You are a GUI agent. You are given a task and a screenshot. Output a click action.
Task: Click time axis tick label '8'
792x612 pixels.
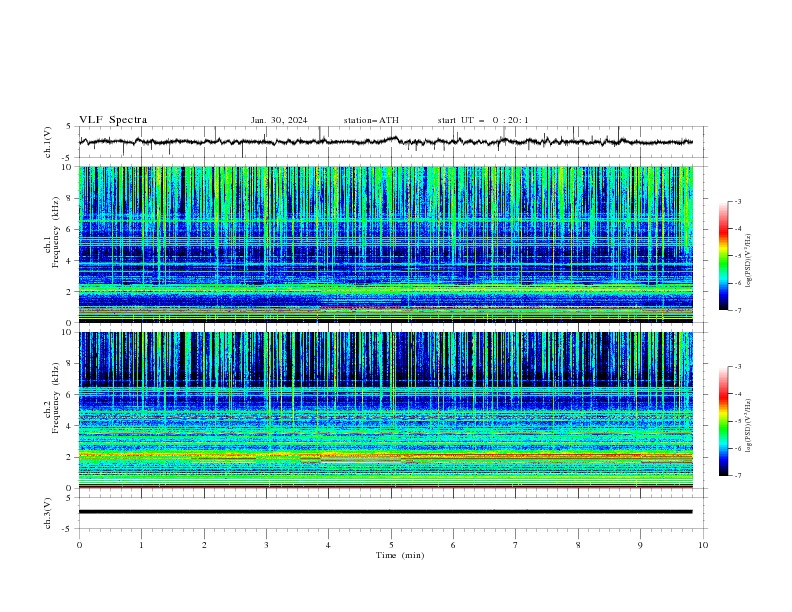[x=578, y=545]
